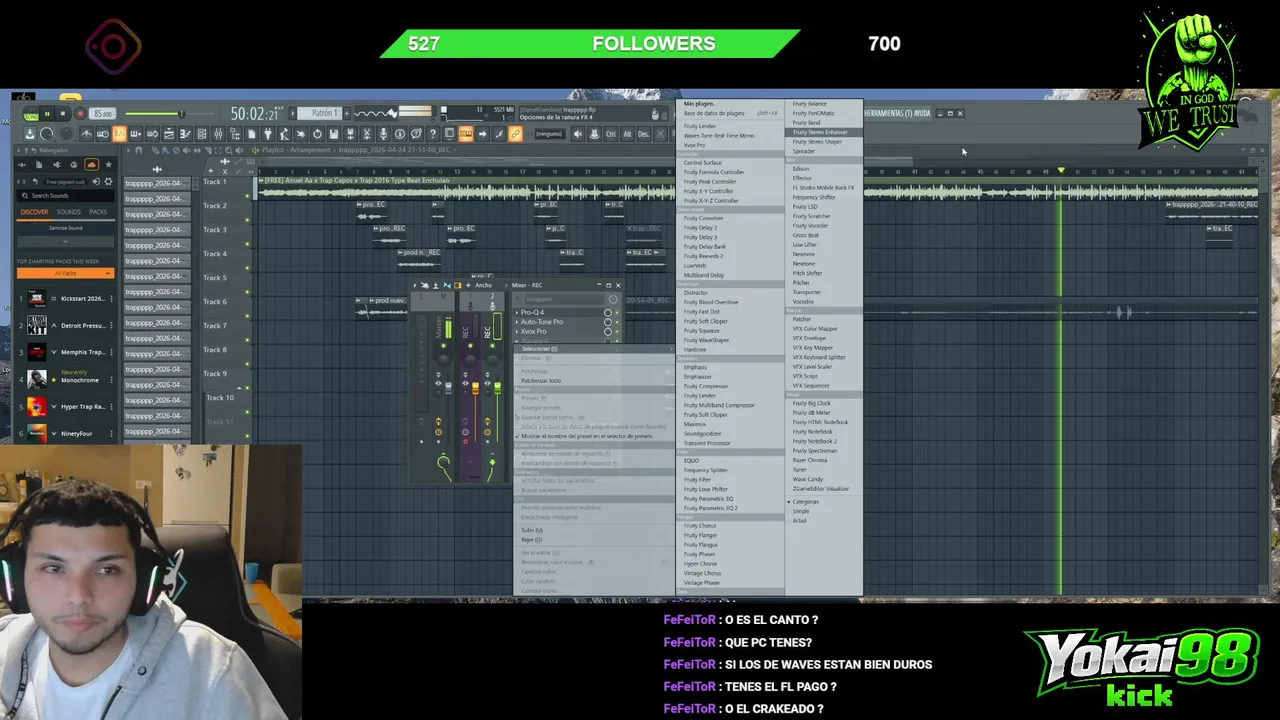Click the REC mixer track yellow fader

pos(476,389)
